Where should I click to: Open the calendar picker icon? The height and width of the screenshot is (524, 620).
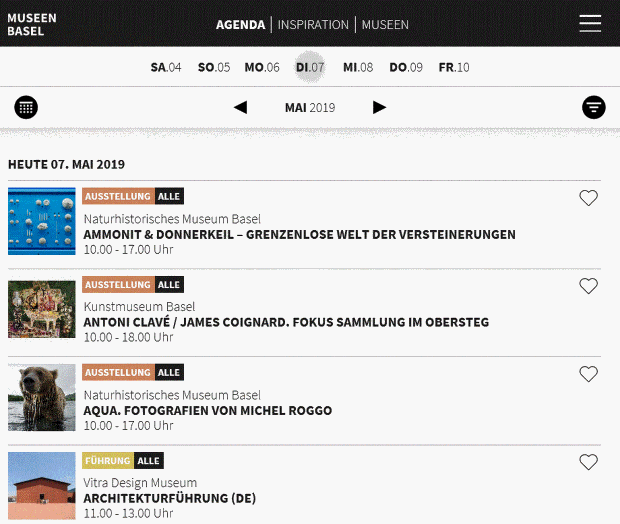[x=26, y=107]
